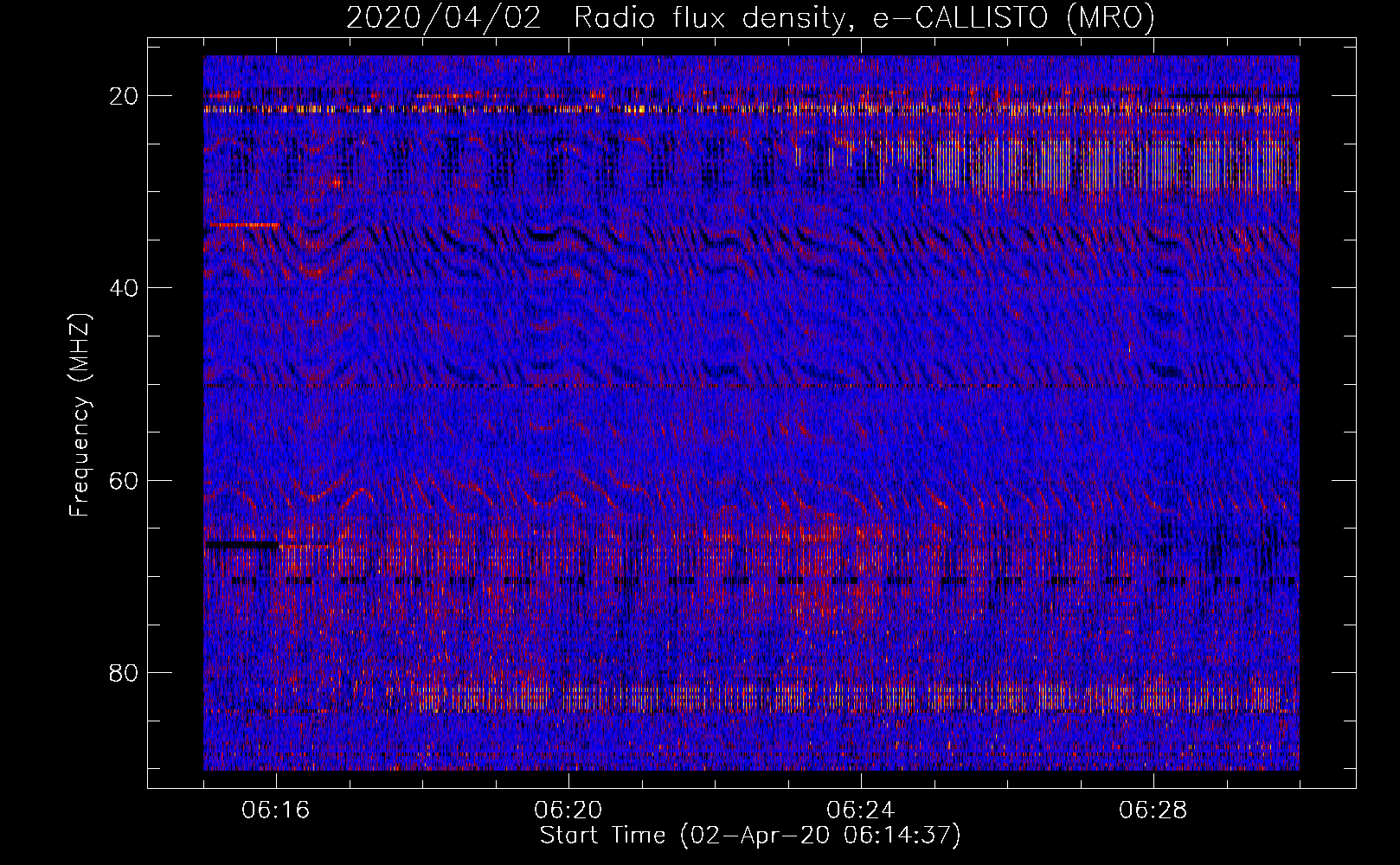The height and width of the screenshot is (865, 1400).
Task: Click the plot title "Radio flux density, e-CALLISTO (MRO)"
Action: (864, 17)
